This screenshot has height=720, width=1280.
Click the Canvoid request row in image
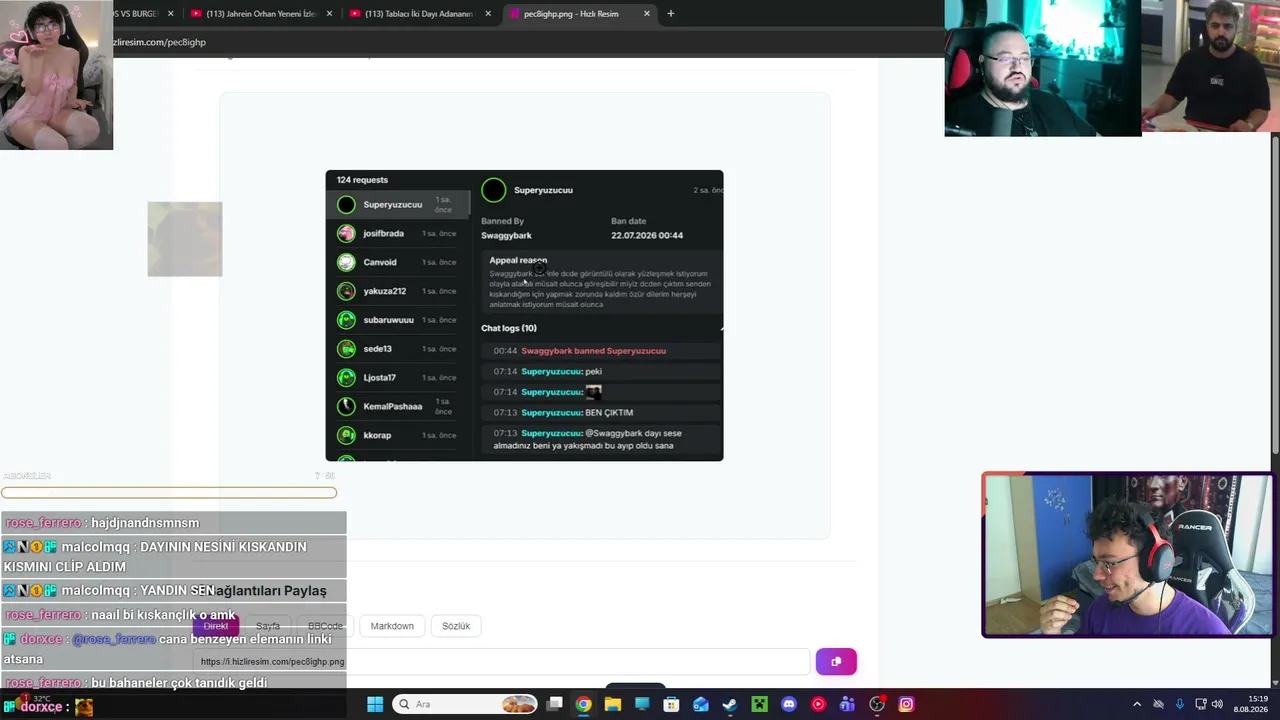pos(398,263)
